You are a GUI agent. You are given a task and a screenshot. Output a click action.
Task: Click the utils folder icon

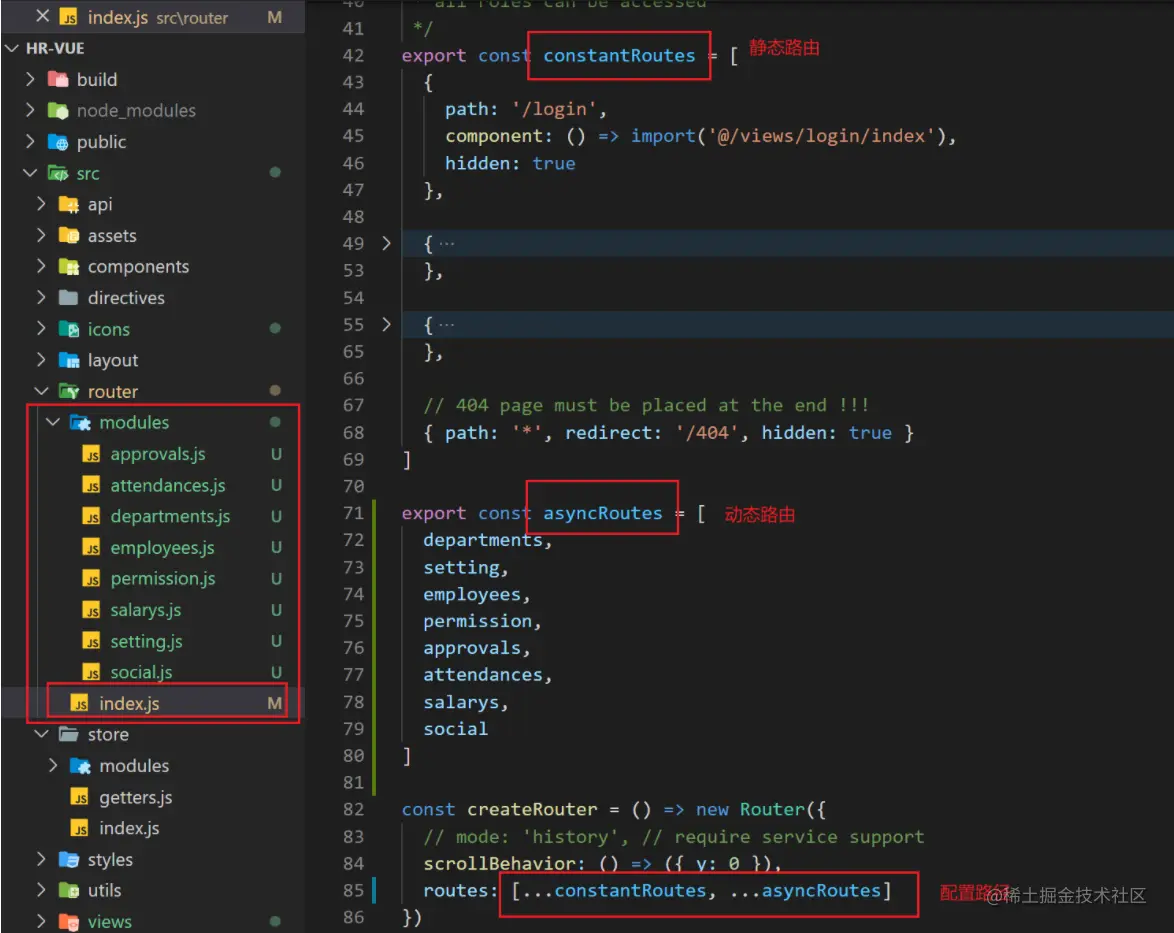pos(69,890)
